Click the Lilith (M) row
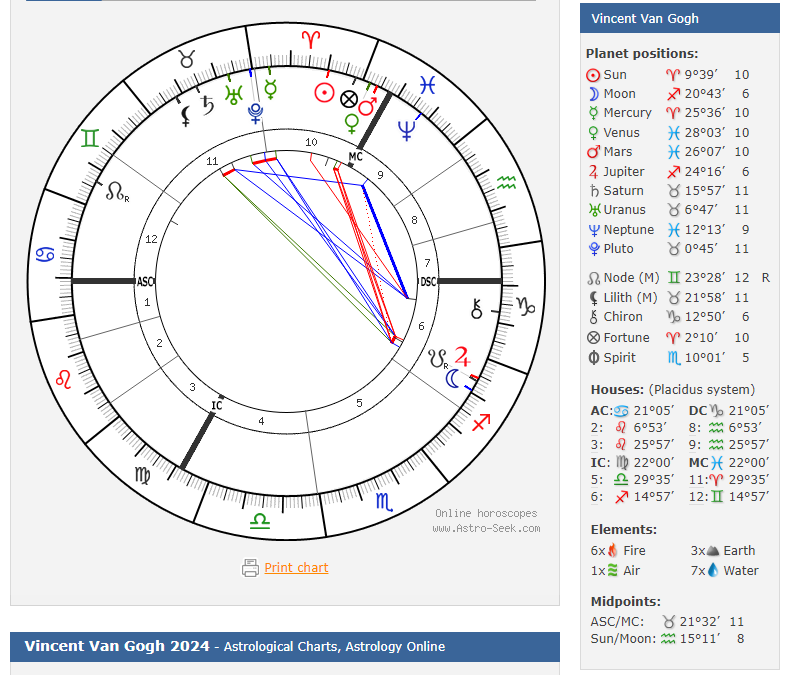The image size is (793, 675). [x=668, y=298]
